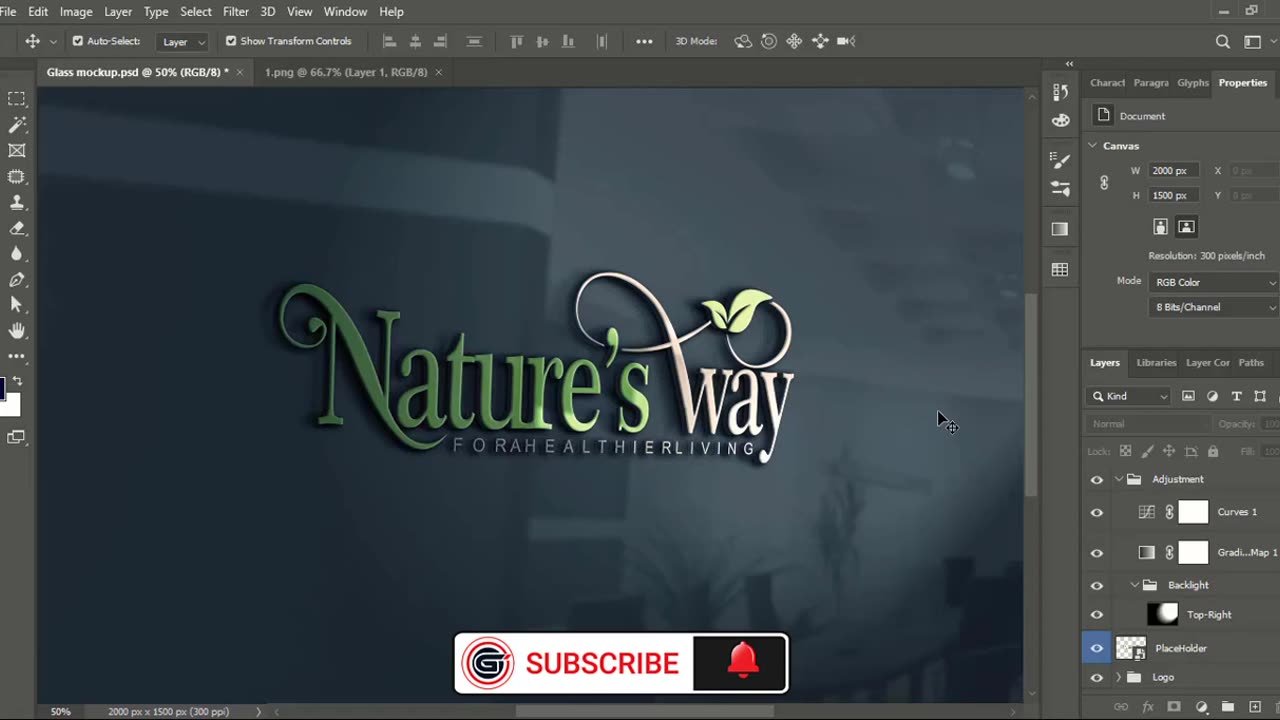Image resolution: width=1280 pixels, height=720 pixels.
Task: Click the lock transparent pixels icon
Action: 1125,451
